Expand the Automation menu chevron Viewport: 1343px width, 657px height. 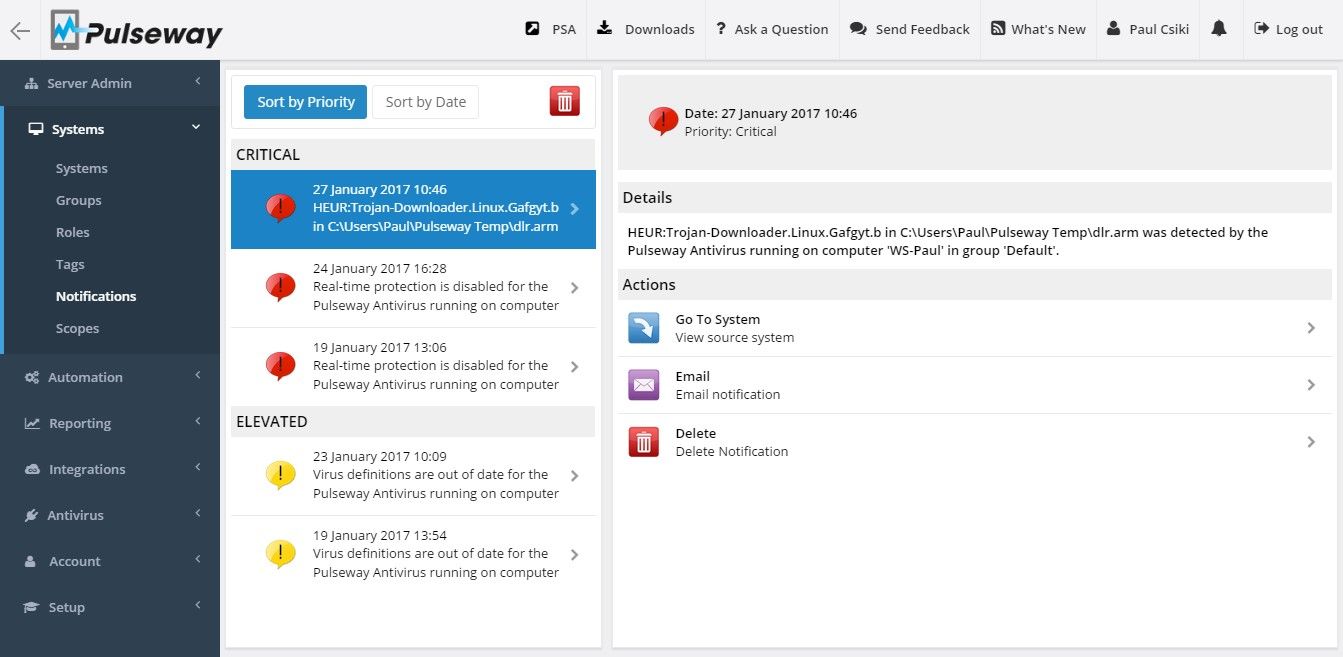[197, 375]
